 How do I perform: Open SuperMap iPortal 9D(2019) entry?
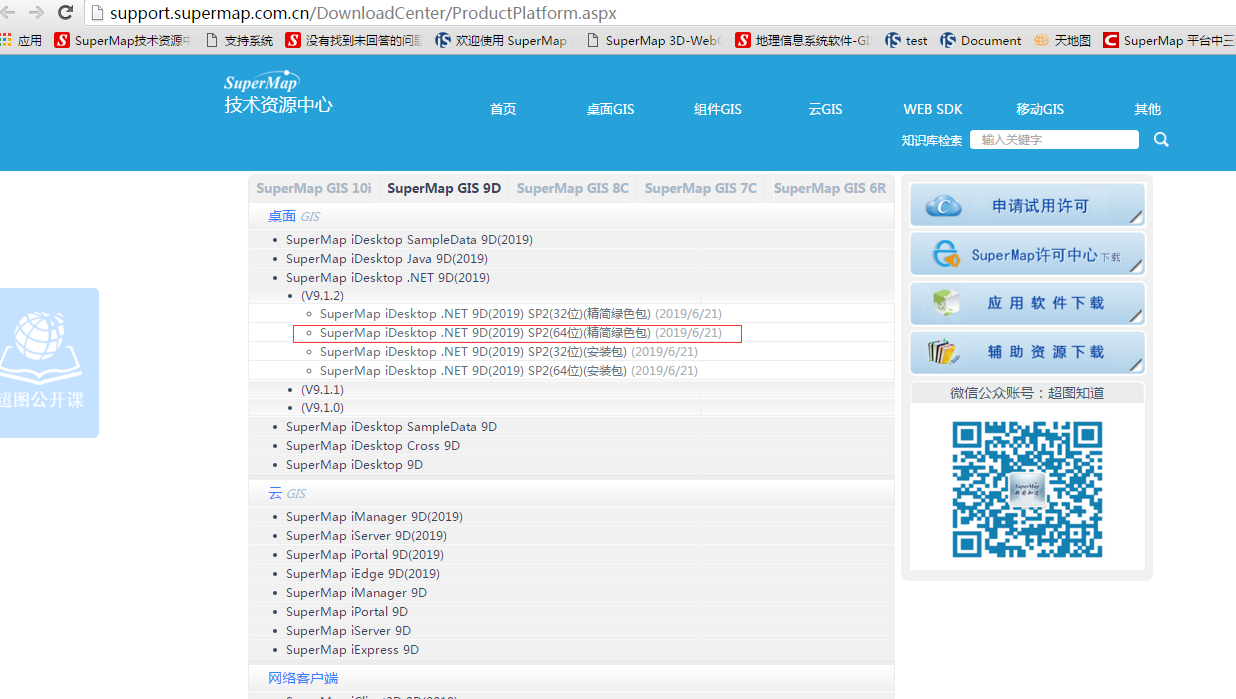tap(365, 555)
